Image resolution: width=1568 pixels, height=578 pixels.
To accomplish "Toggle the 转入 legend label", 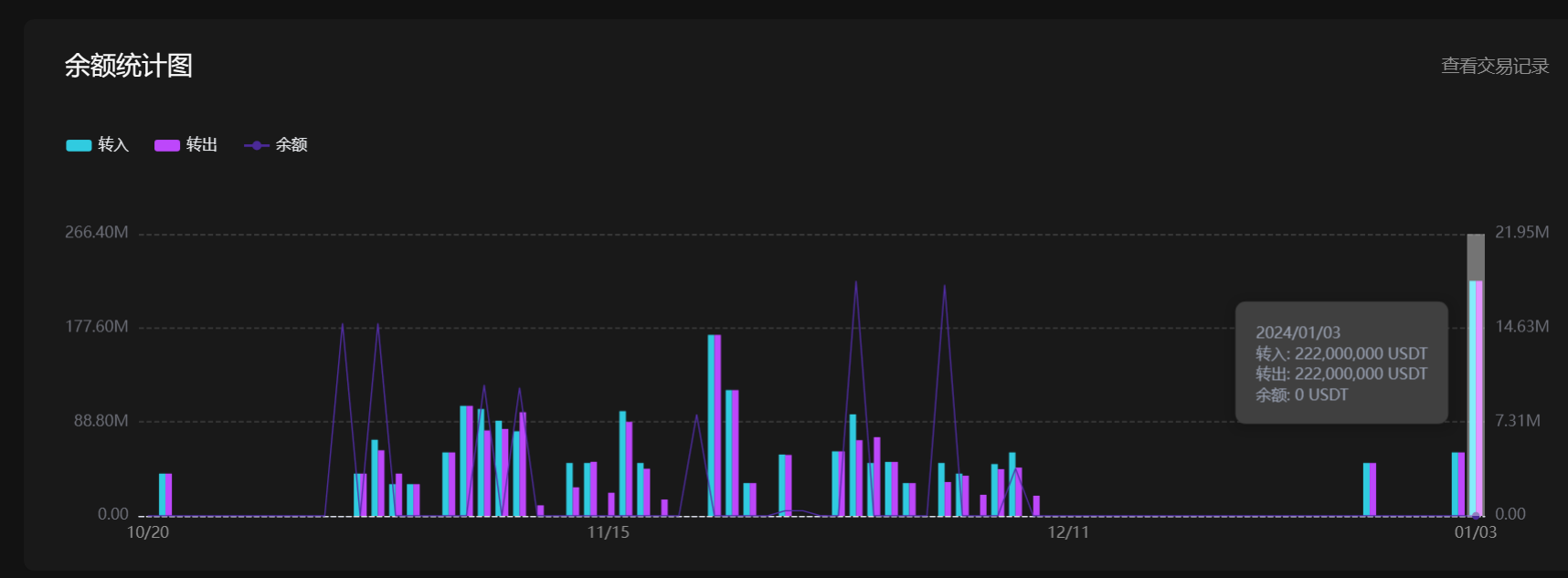I will [x=113, y=145].
